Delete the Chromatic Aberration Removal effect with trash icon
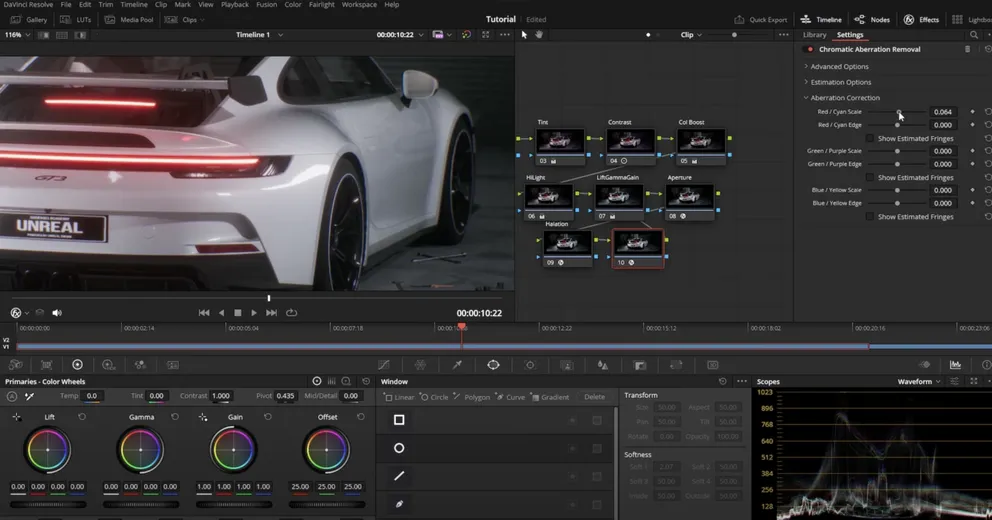This screenshot has height=520, width=992. pyautogui.click(x=967, y=49)
